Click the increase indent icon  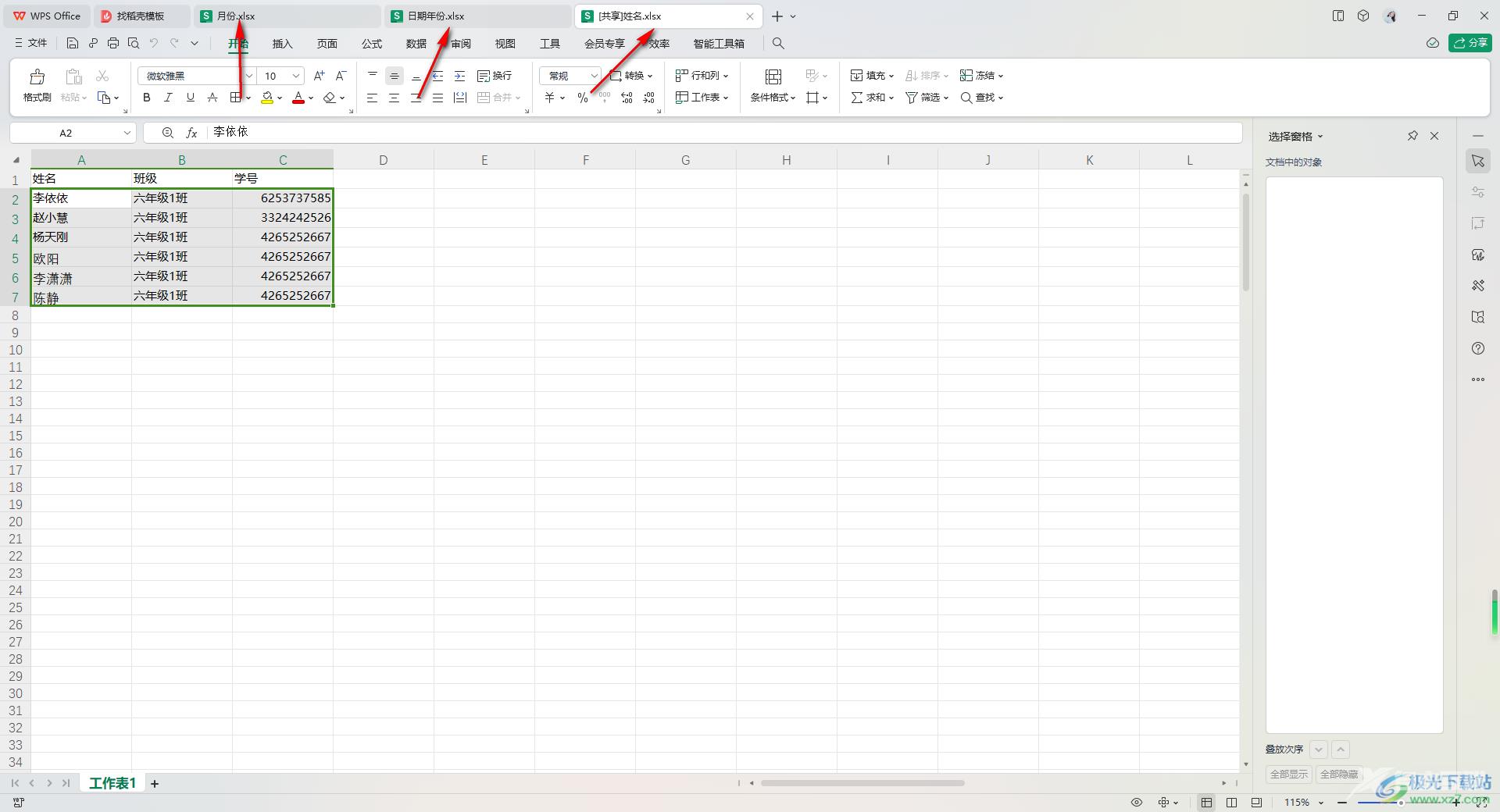(460, 76)
